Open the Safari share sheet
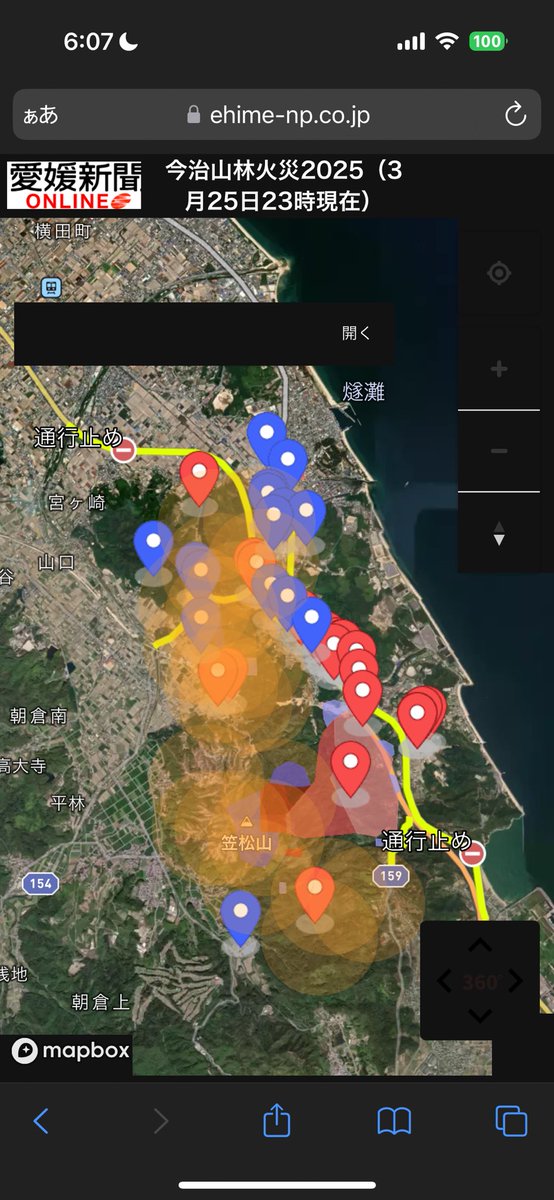This screenshot has height=1200, width=554. 276,1120
